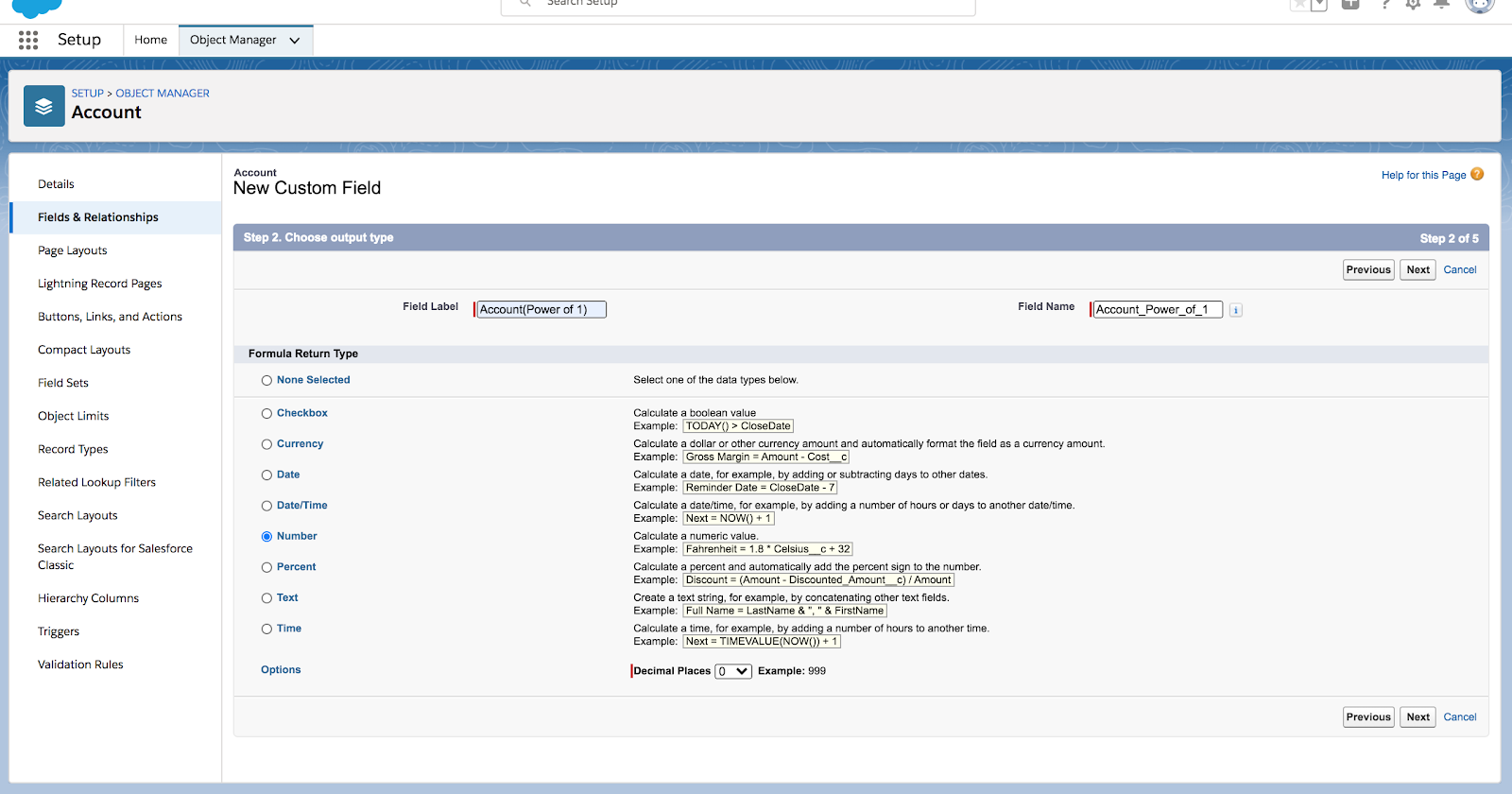Select the Checkbox return type radio
1512x794 pixels.
coord(266,414)
